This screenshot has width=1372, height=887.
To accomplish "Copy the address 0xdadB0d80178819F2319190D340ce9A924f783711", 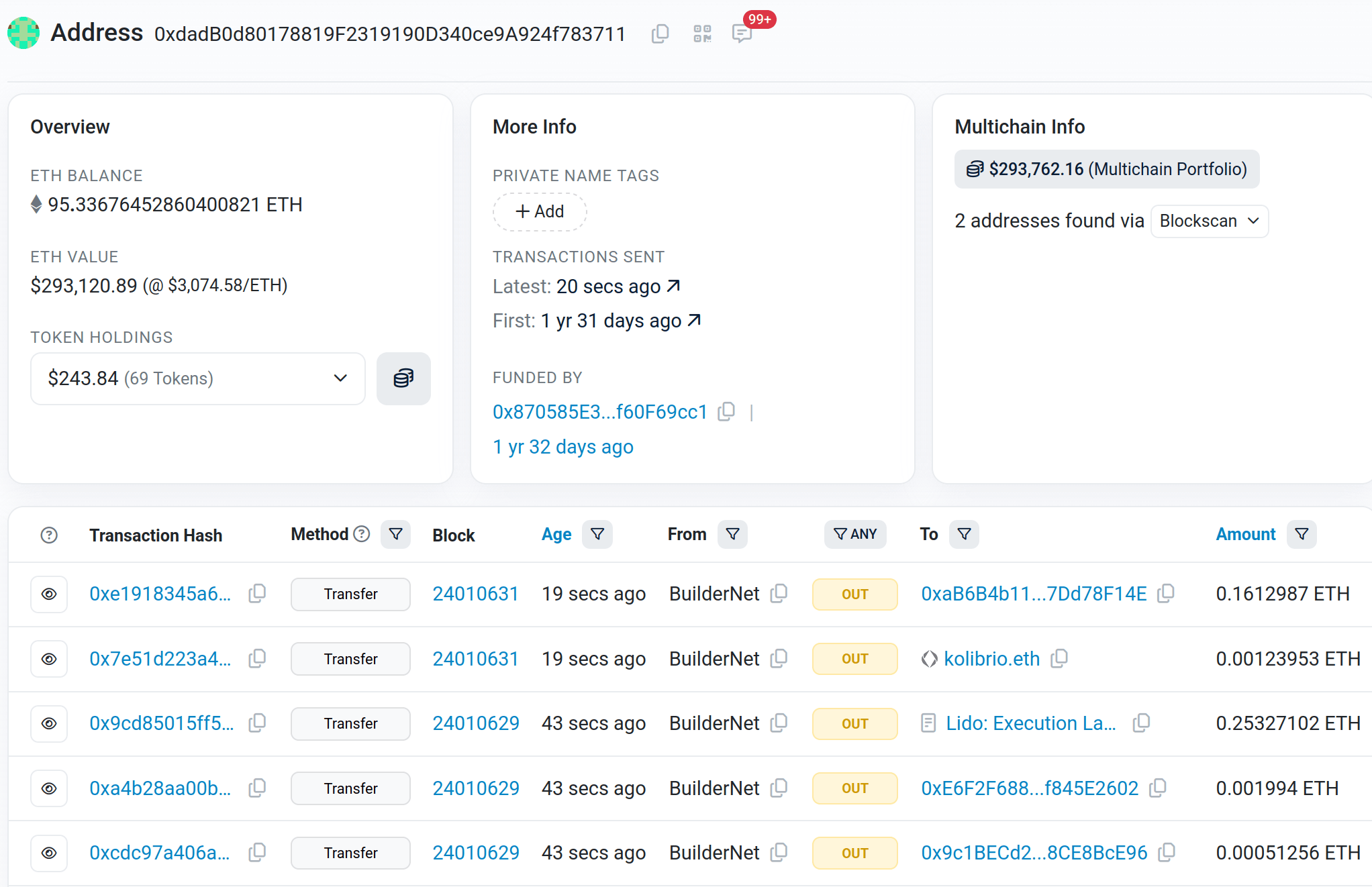I will 659,33.
